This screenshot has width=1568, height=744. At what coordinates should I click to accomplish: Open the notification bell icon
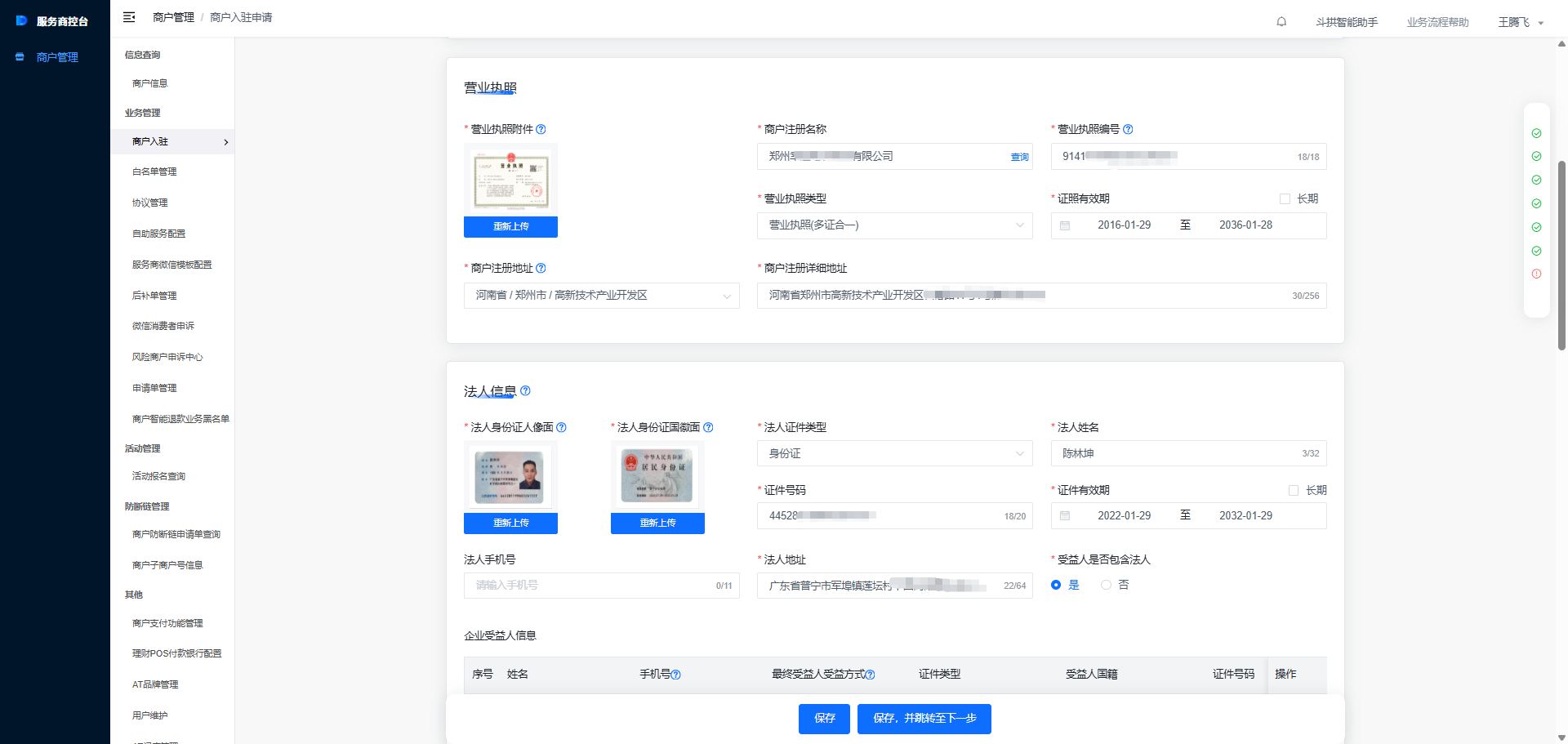(1281, 22)
